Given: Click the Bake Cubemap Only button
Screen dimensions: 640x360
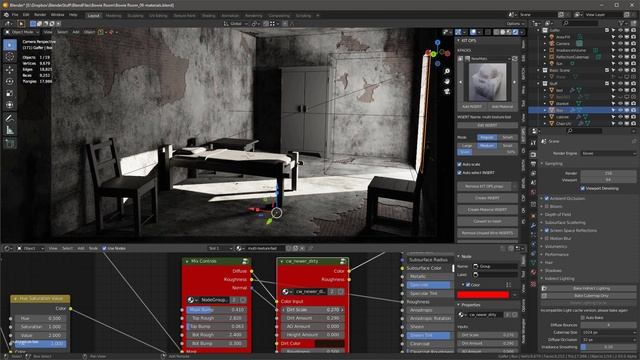Looking at the screenshot, I should [x=588, y=296].
